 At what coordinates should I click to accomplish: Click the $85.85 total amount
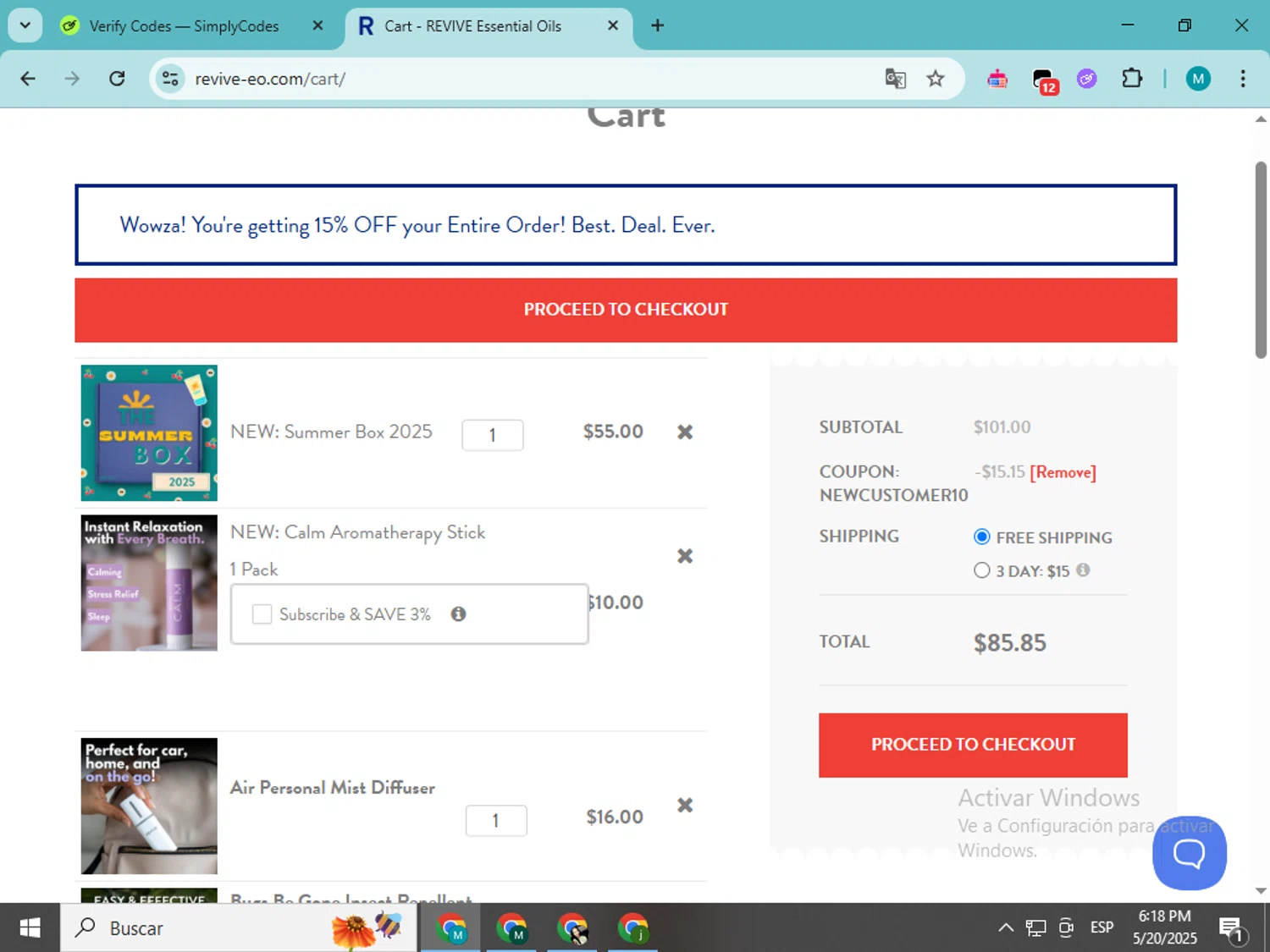pos(1009,643)
